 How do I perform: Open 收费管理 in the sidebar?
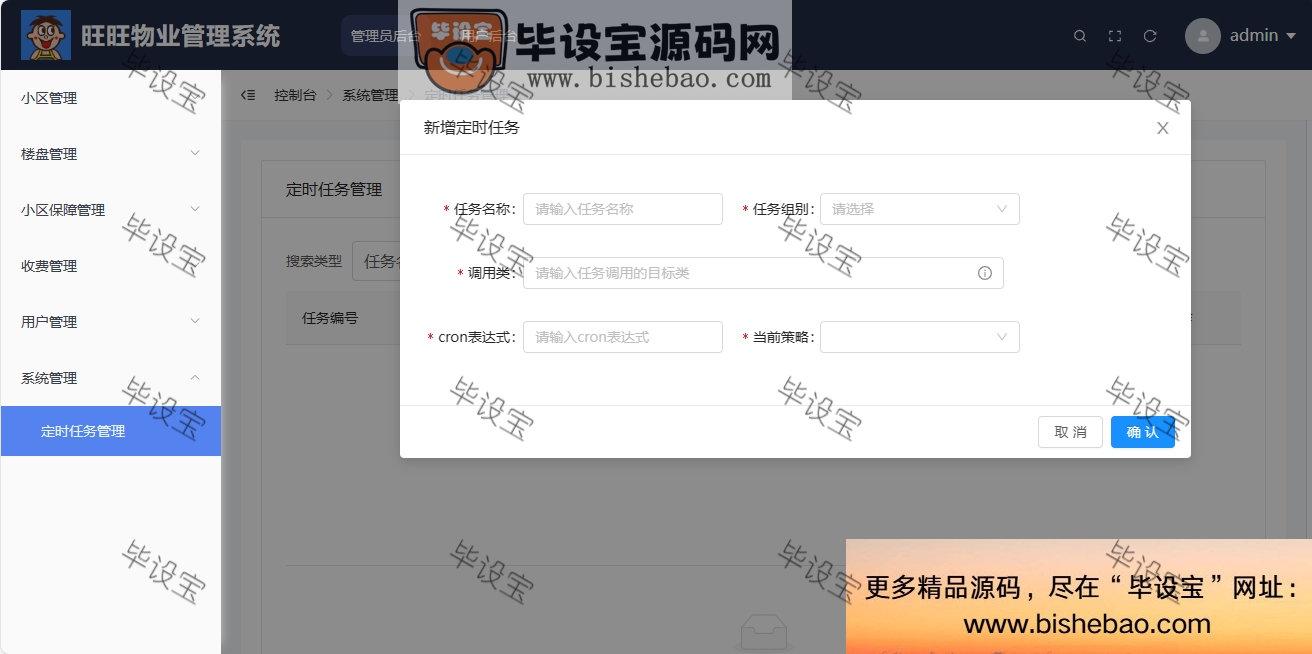coord(110,266)
